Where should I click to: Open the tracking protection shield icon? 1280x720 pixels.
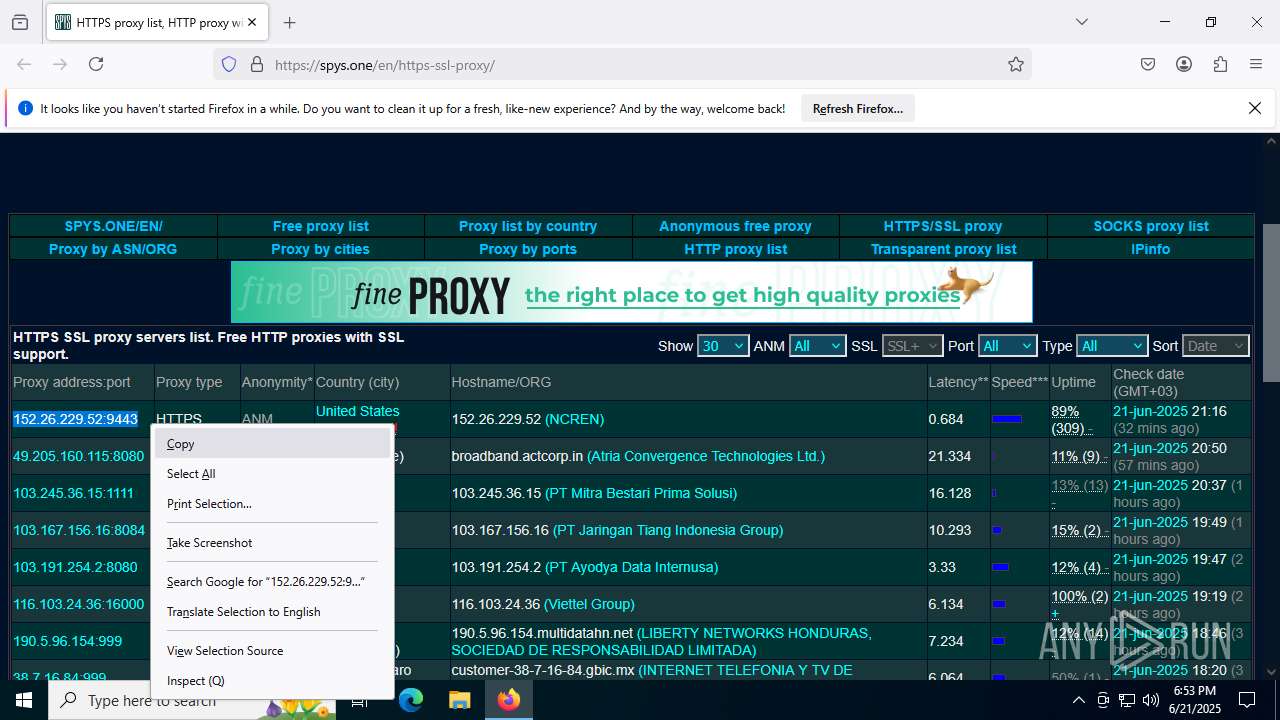point(229,64)
